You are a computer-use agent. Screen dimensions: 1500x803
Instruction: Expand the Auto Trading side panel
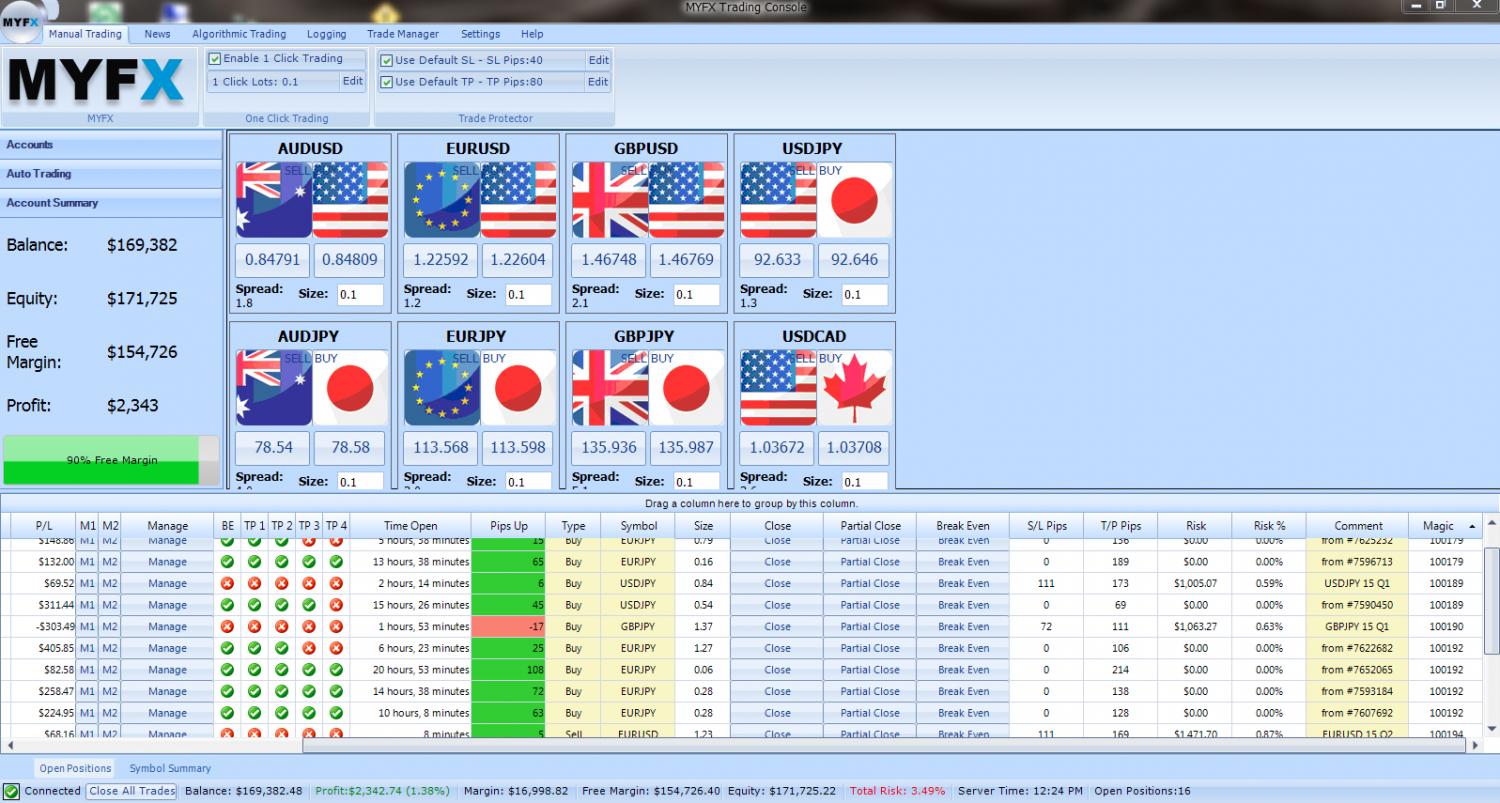[x=111, y=174]
